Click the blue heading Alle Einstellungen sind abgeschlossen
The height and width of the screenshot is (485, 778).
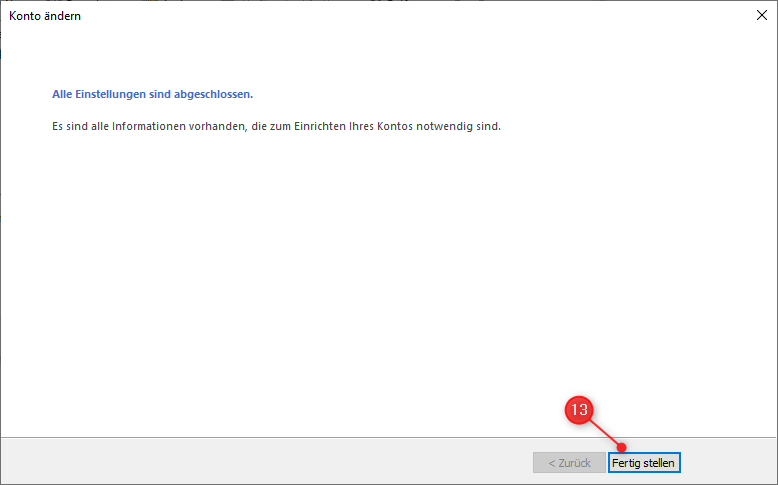tap(152, 95)
